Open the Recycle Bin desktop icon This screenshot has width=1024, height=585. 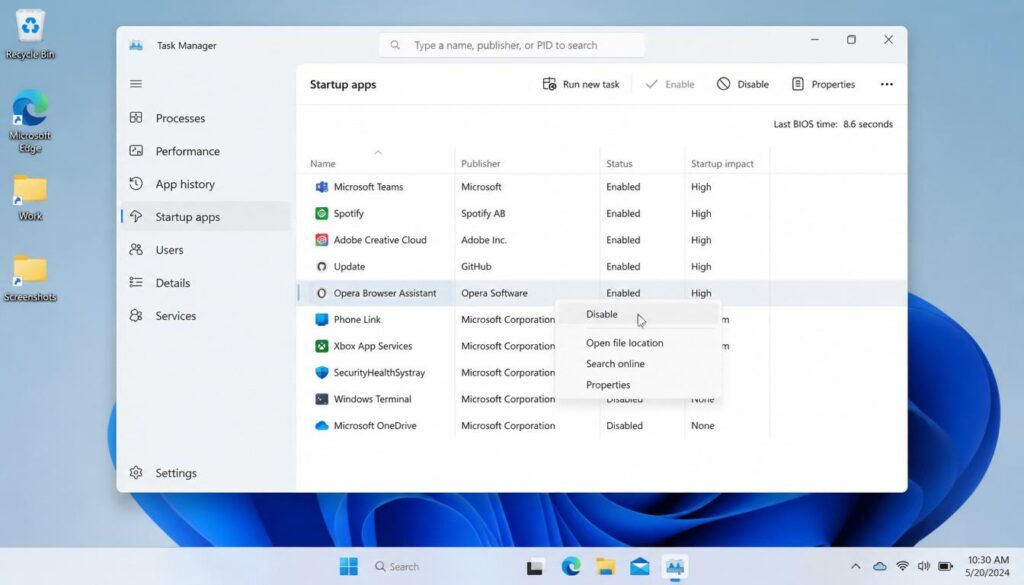click(x=30, y=35)
